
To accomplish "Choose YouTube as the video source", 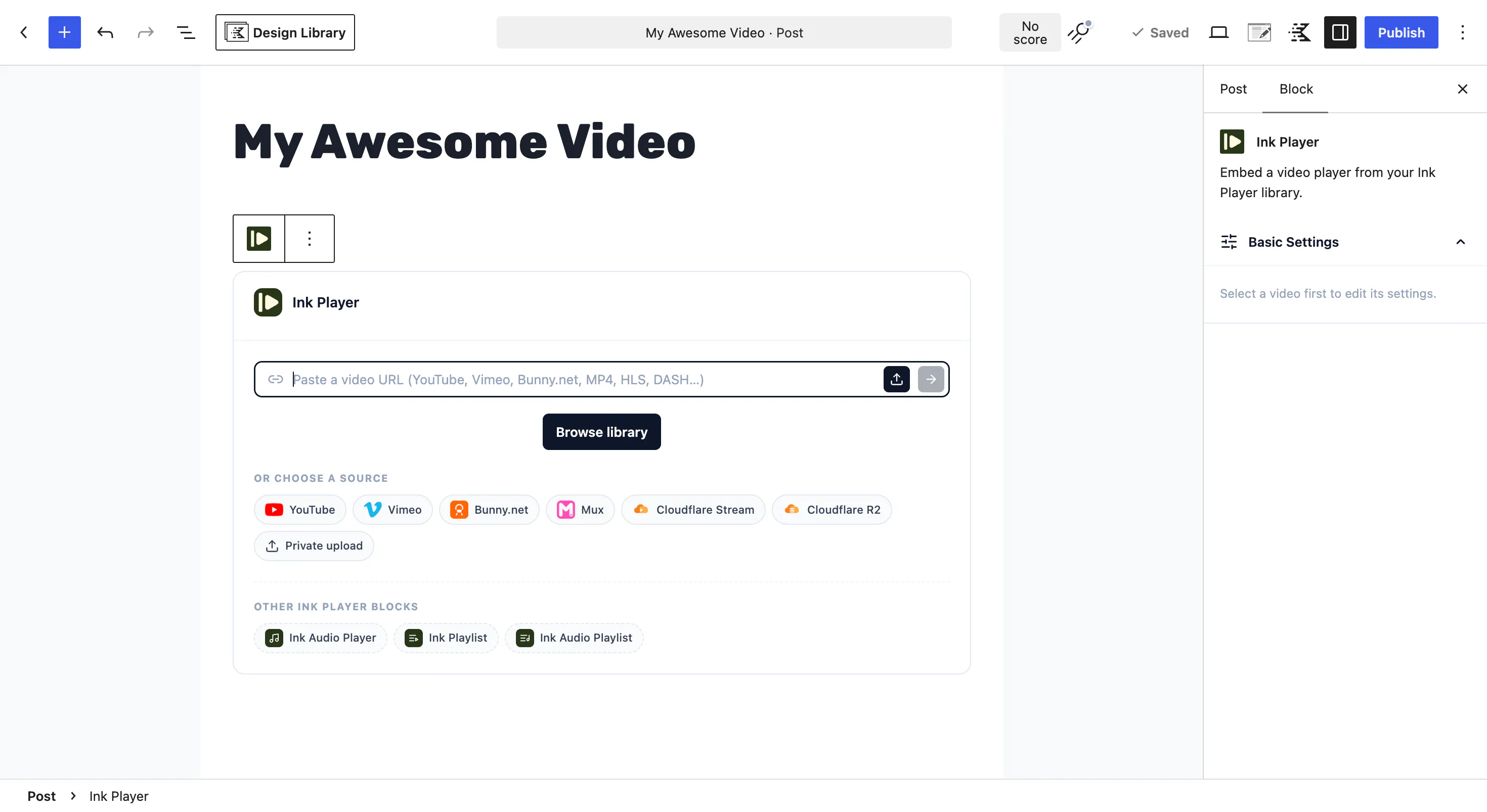I will pos(299,510).
